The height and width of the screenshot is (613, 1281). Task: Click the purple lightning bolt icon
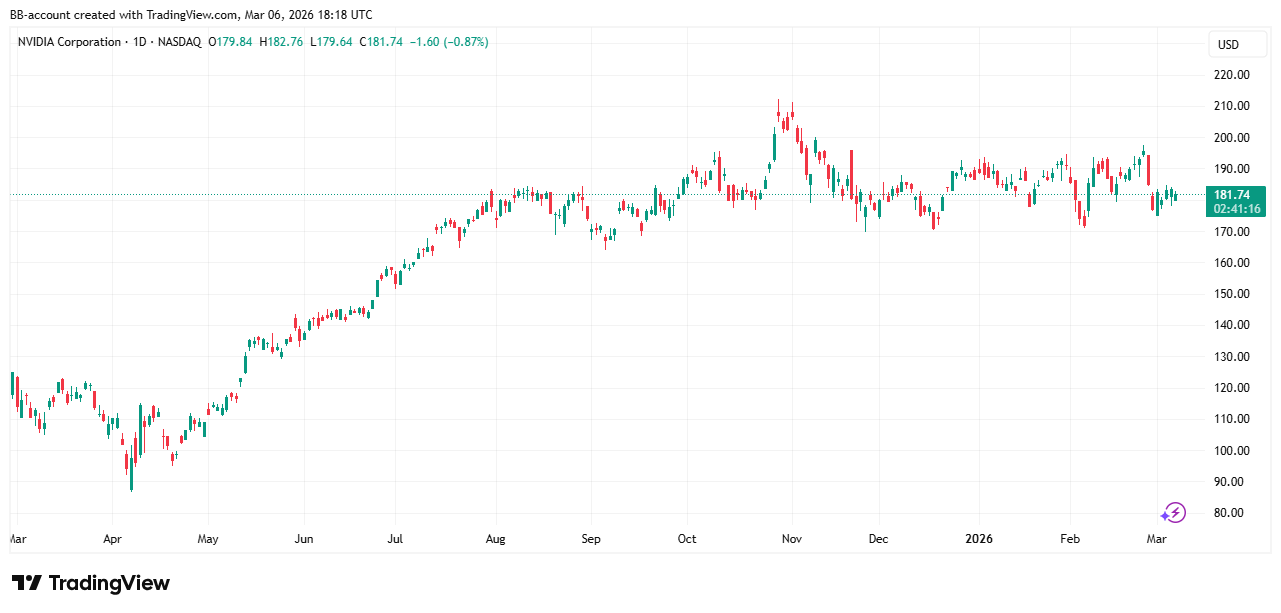[1173, 513]
